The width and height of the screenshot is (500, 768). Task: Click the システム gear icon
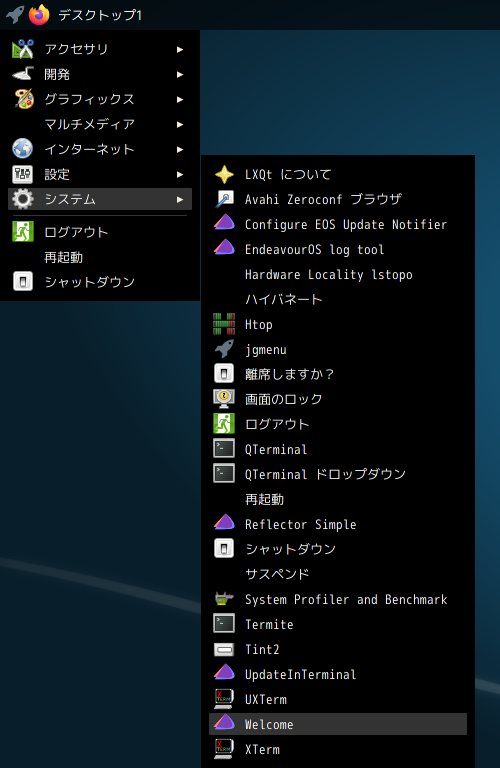(23, 199)
